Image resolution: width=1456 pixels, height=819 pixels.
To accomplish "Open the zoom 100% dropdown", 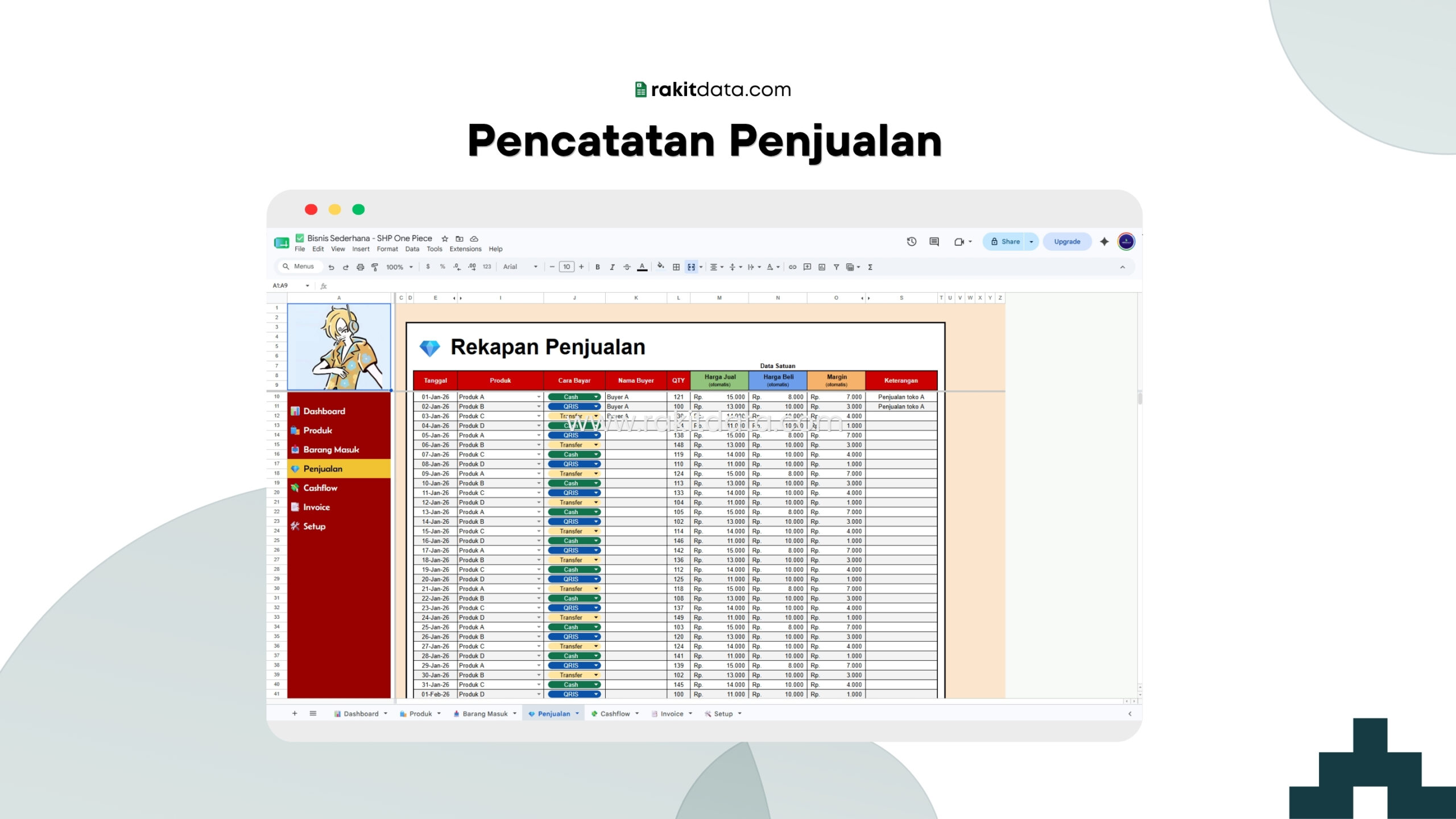I will point(400,267).
